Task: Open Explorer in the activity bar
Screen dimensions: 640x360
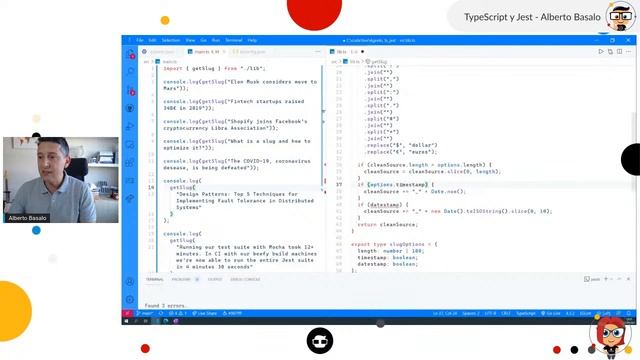Action: click(x=130, y=53)
